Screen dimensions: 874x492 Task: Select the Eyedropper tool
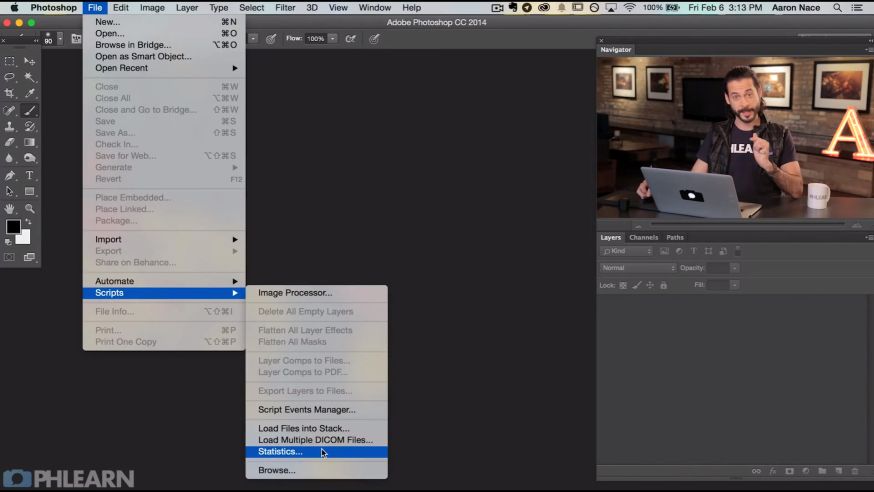tap(30, 93)
